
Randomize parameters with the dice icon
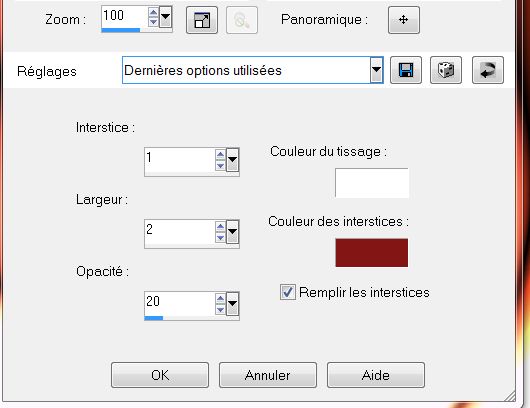[446, 70]
